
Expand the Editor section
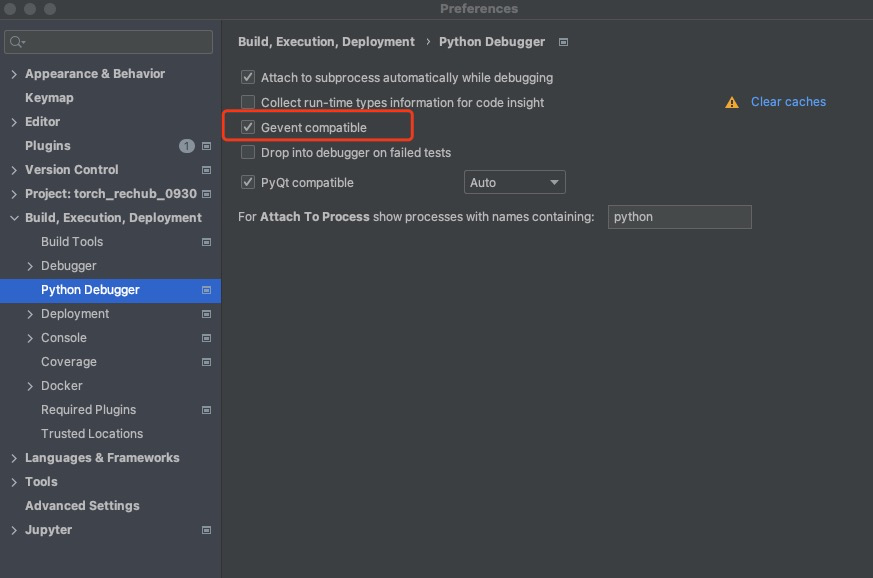click(x=14, y=122)
